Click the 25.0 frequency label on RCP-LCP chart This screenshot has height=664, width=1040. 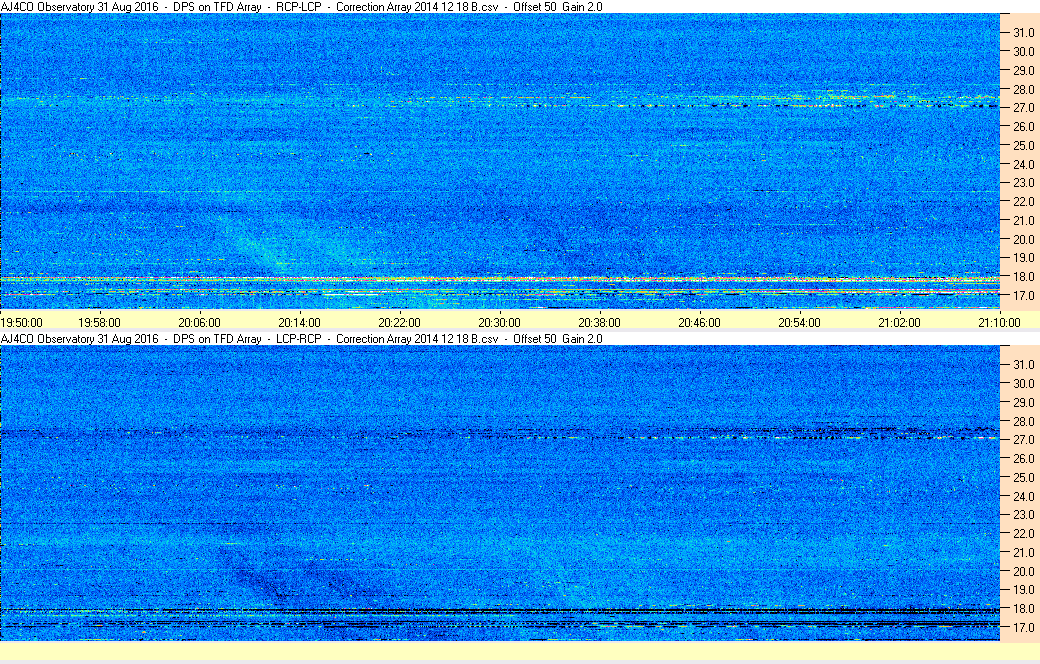pos(1023,145)
